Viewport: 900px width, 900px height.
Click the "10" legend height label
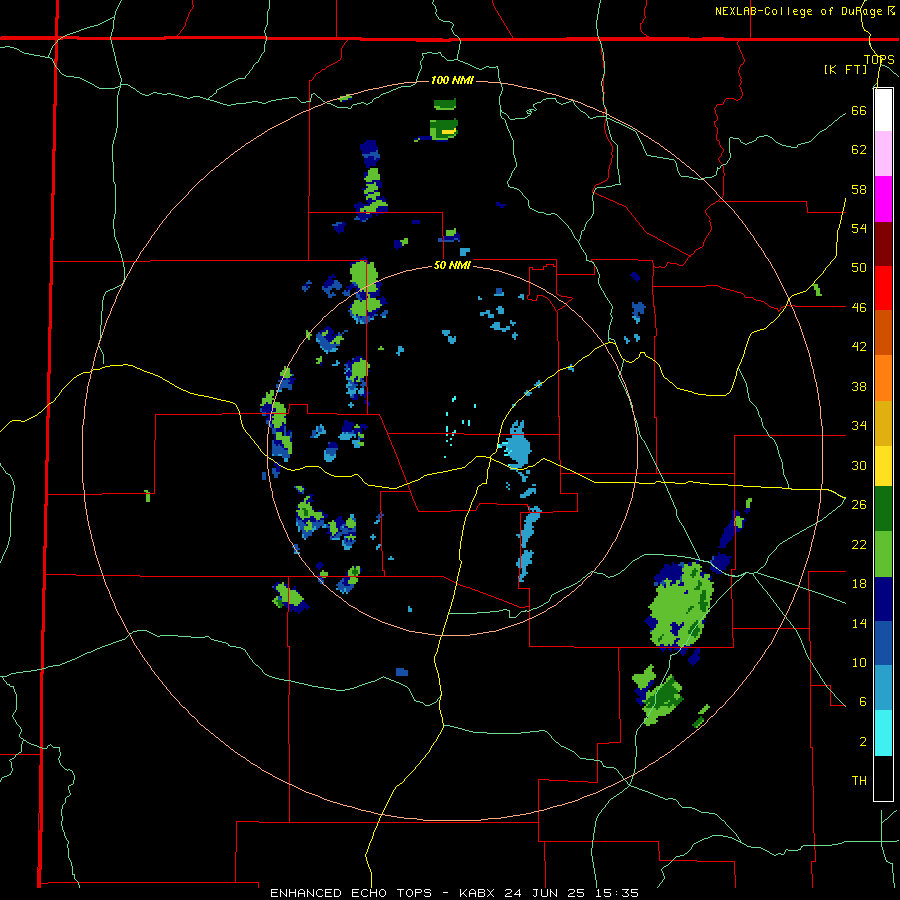(x=859, y=662)
